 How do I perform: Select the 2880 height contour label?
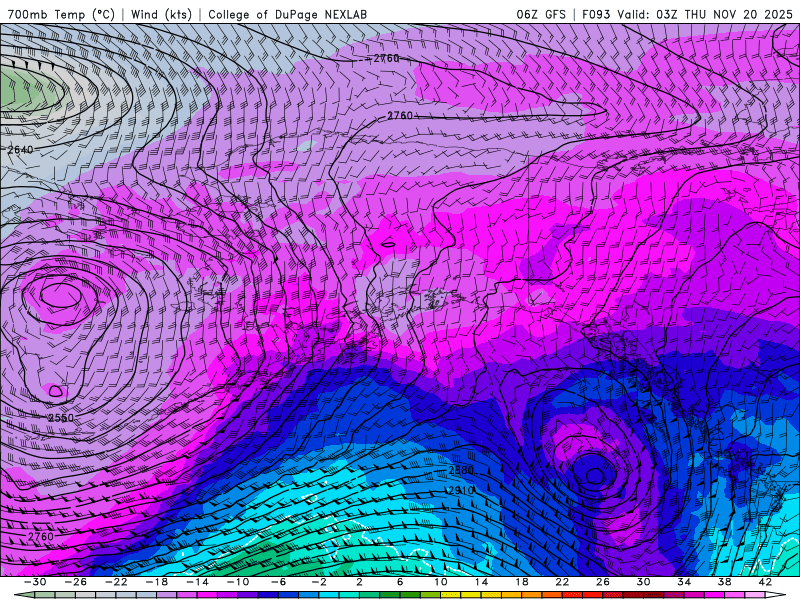tap(461, 470)
